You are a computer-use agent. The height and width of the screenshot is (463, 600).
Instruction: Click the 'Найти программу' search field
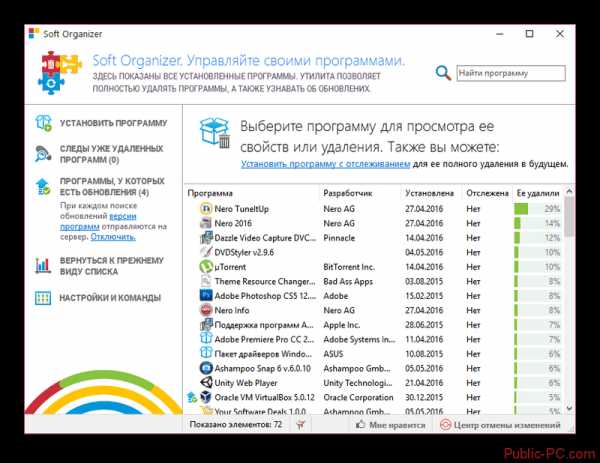click(x=511, y=73)
